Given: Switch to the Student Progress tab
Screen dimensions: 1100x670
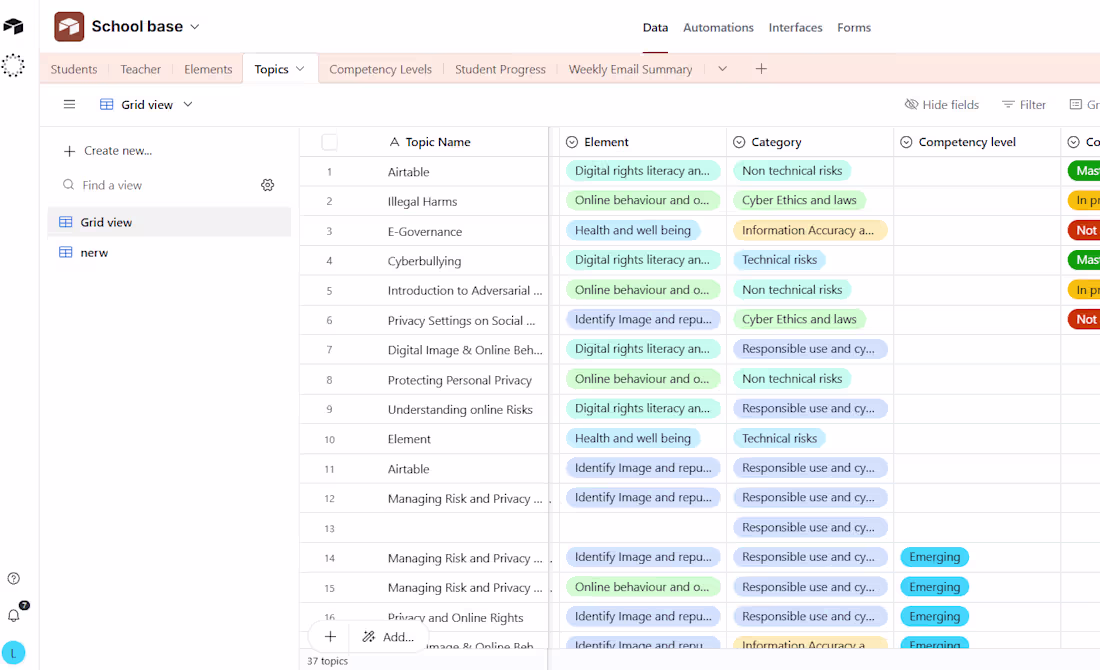Looking at the screenshot, I should 500,69.
